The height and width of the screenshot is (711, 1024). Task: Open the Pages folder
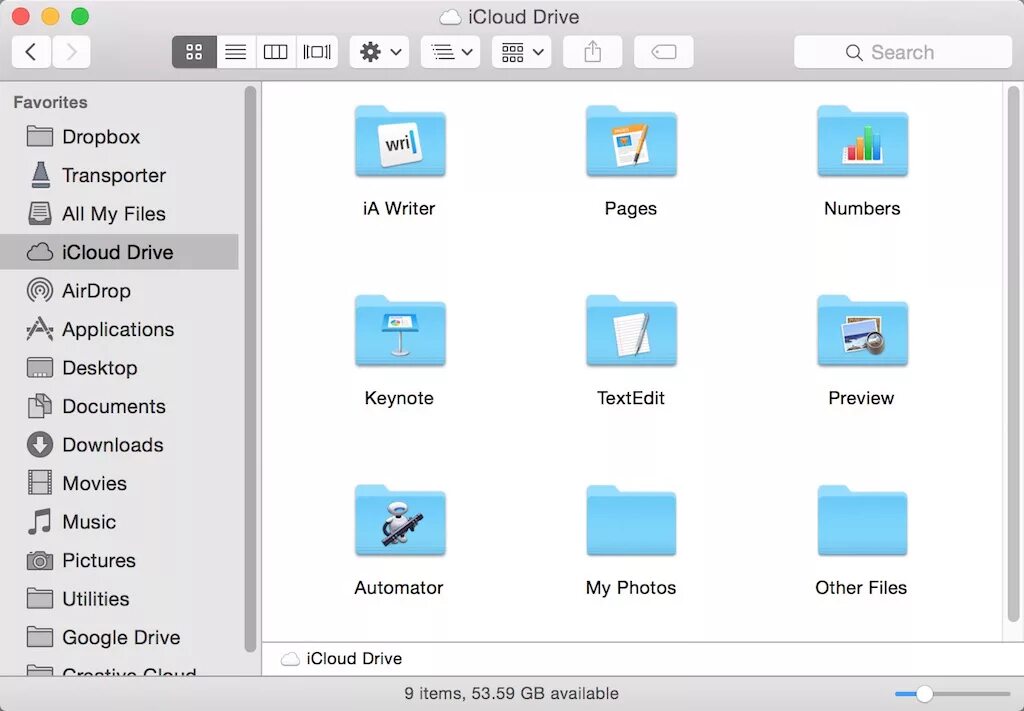[x=631, y=142]
